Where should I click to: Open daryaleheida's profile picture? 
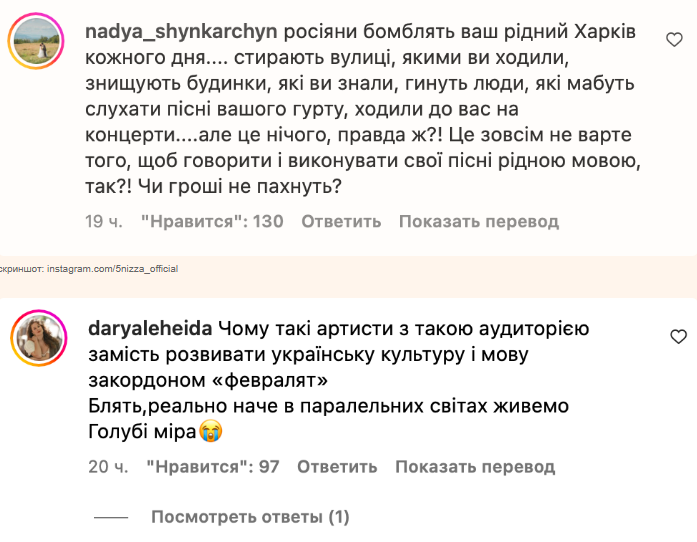(x=37, y=341)
